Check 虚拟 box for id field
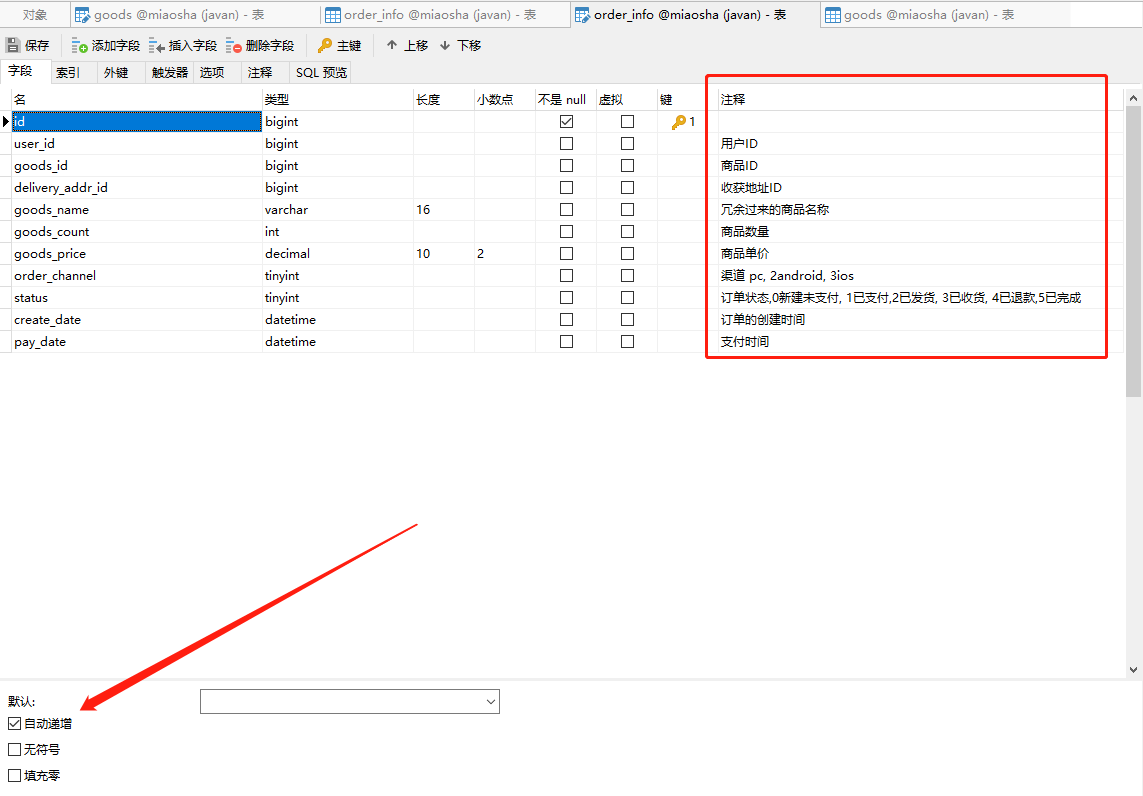 click(x=627, y=122)
